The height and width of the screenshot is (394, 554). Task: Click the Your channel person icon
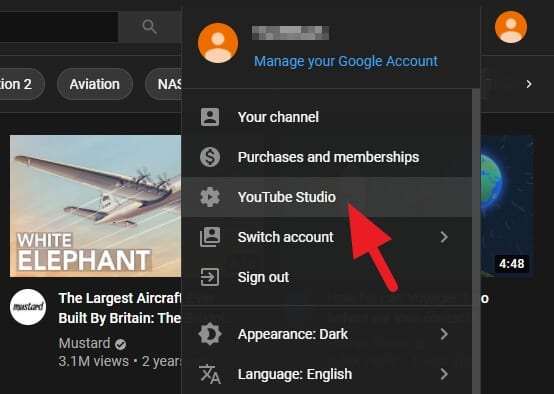[210, 117]
